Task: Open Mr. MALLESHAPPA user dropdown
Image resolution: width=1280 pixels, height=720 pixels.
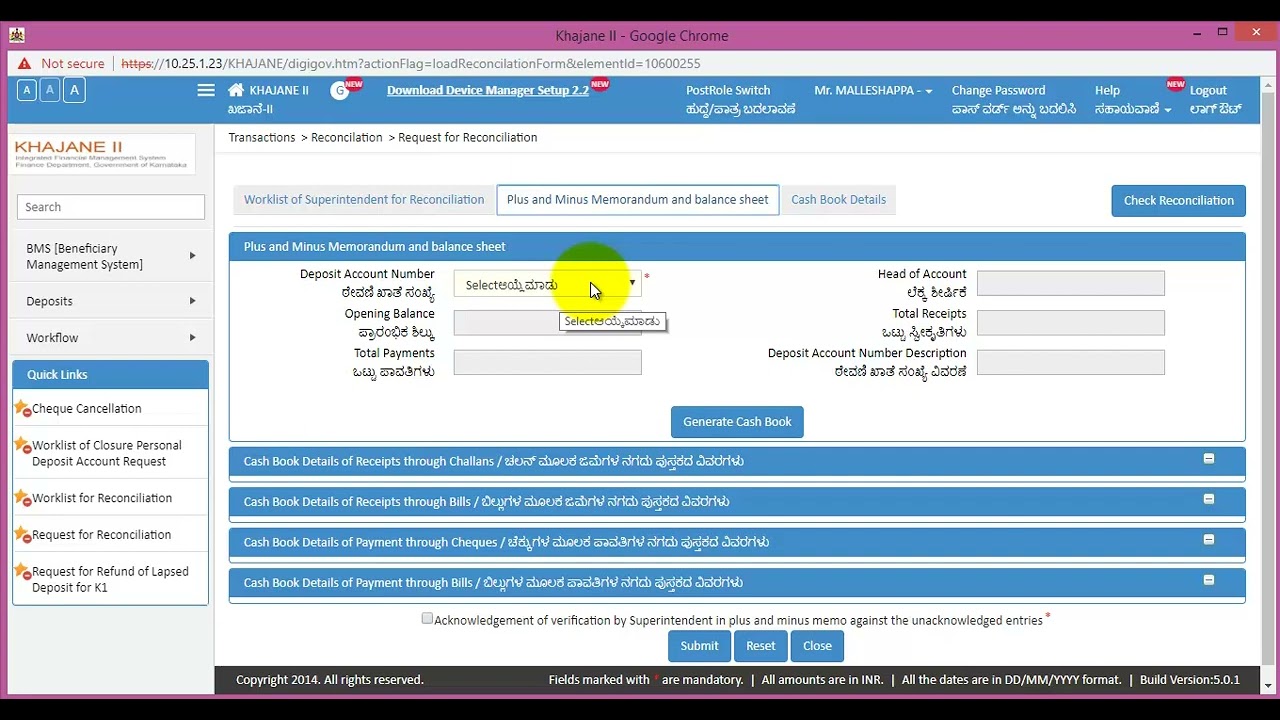Action: point(873,90)
